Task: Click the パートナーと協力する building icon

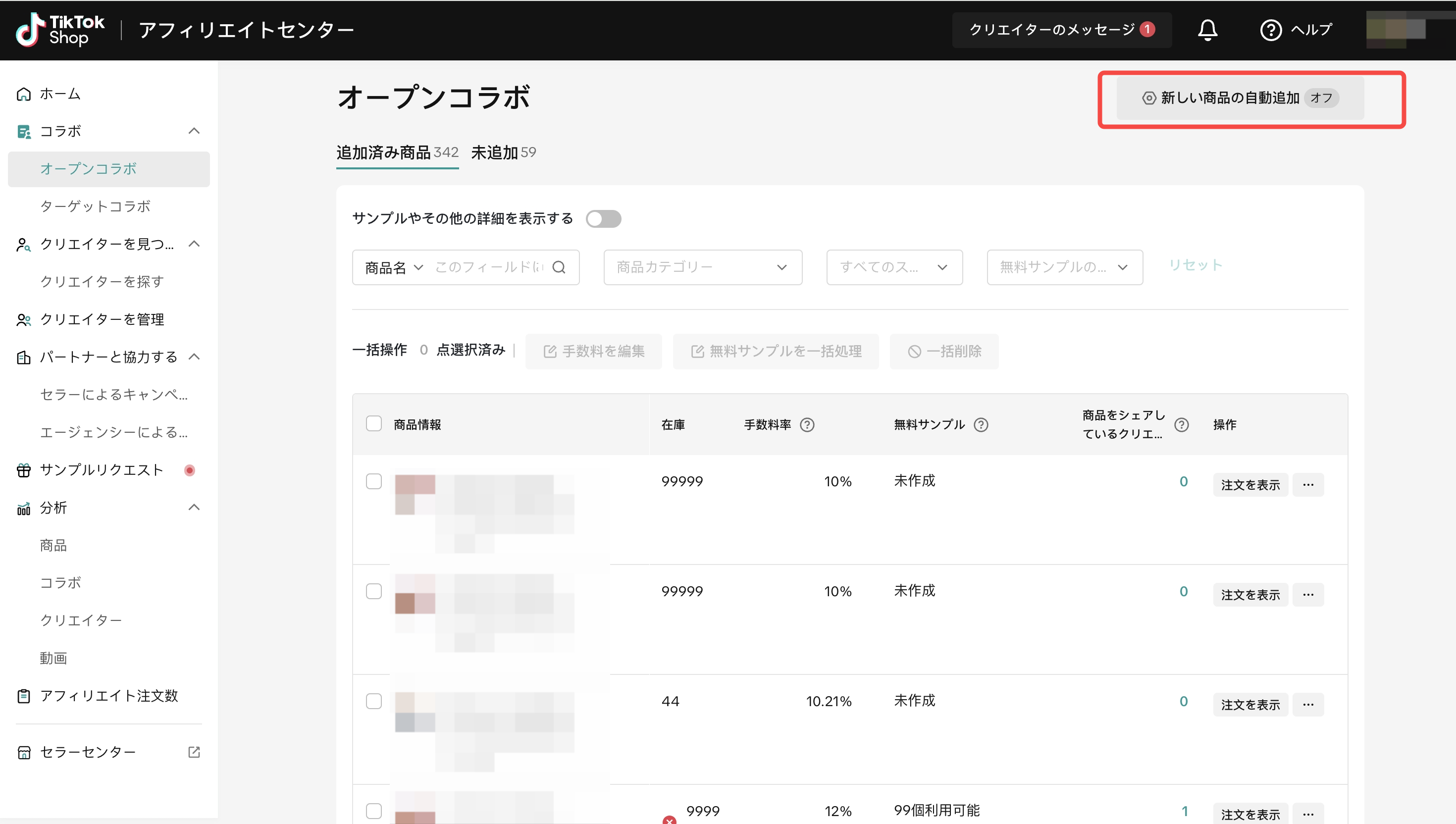Action: pos(23,357)
